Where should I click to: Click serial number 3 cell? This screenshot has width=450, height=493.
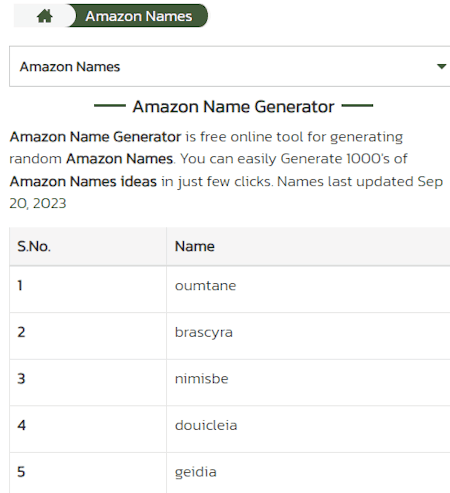[x=88, y=382]
